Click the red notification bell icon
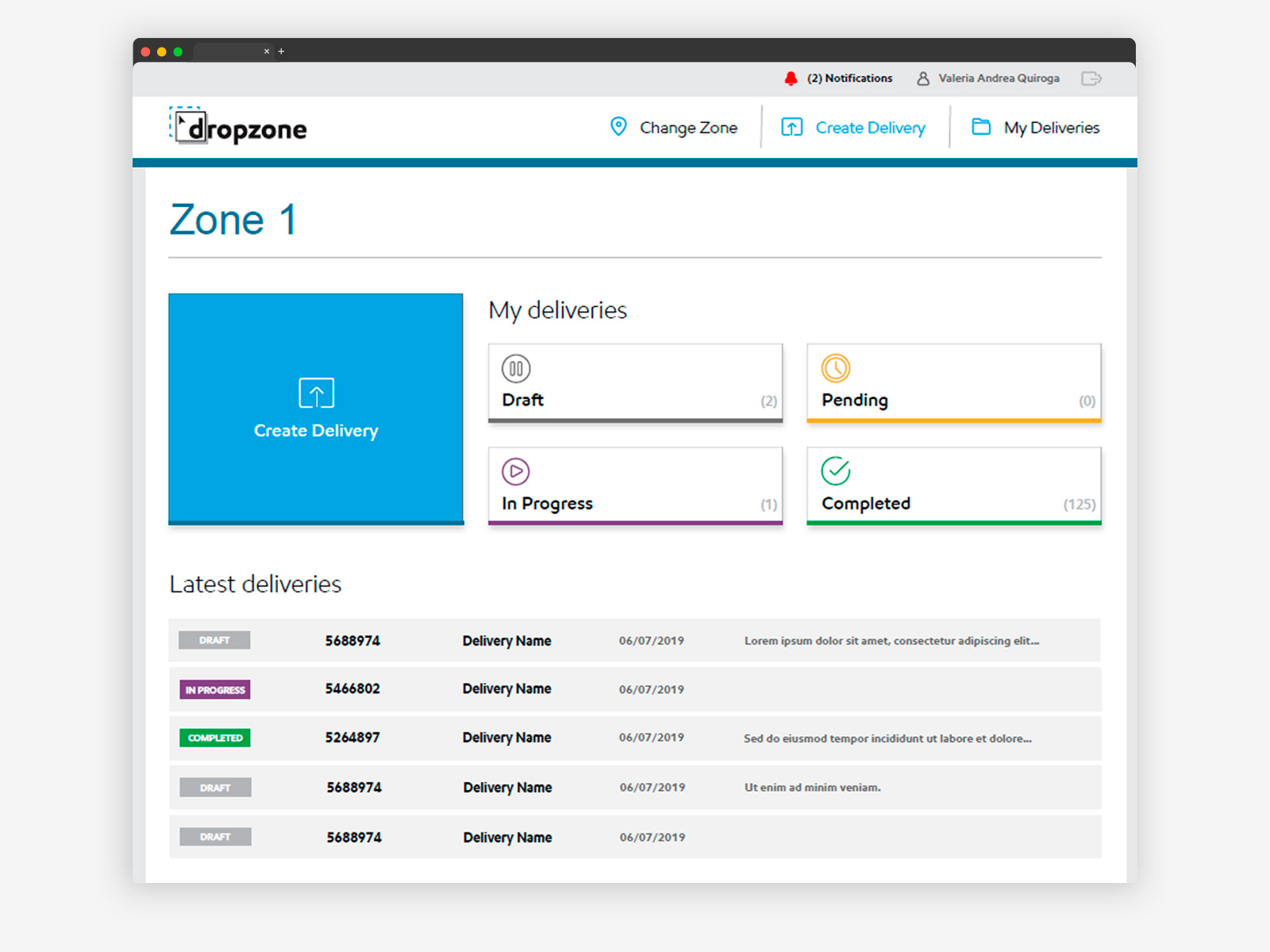1270x952 pixels. (791, 79)
